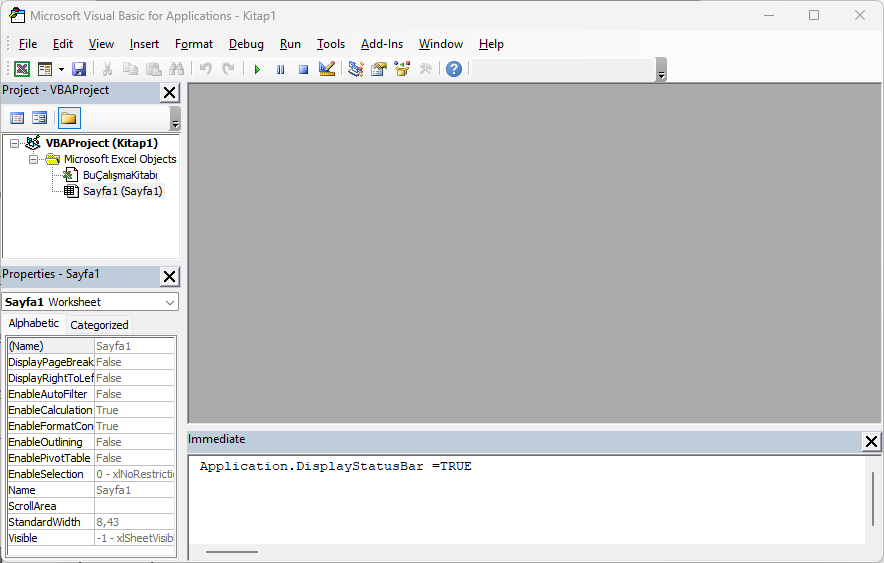
Task: Open Visual Basic Help question mark icon
Action: (x=454, y=69)
